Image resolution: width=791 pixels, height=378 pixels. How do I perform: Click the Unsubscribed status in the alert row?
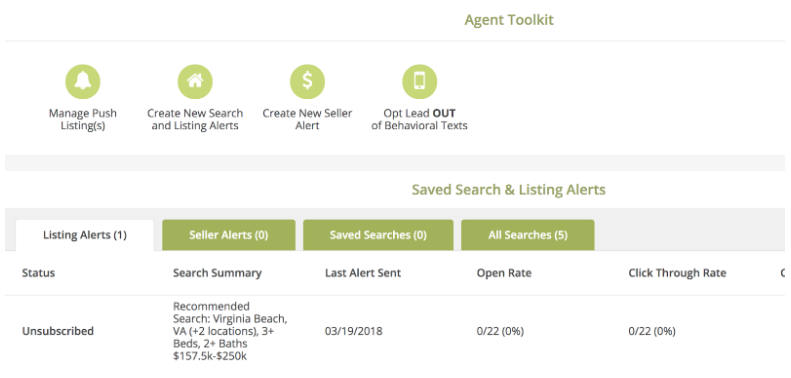coord(58,332)
